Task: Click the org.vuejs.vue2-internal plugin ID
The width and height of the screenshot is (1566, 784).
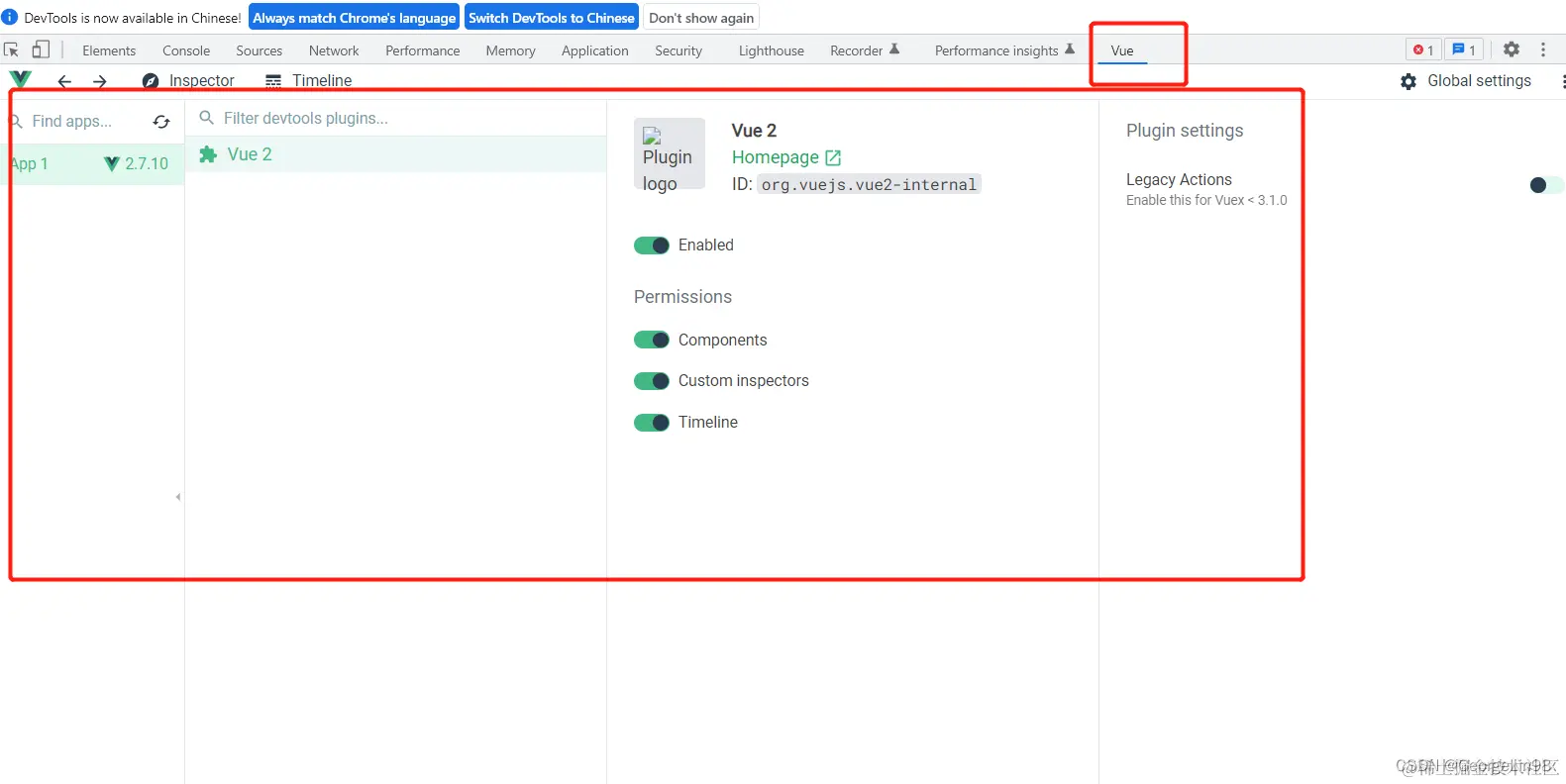Action: [869, 184]
